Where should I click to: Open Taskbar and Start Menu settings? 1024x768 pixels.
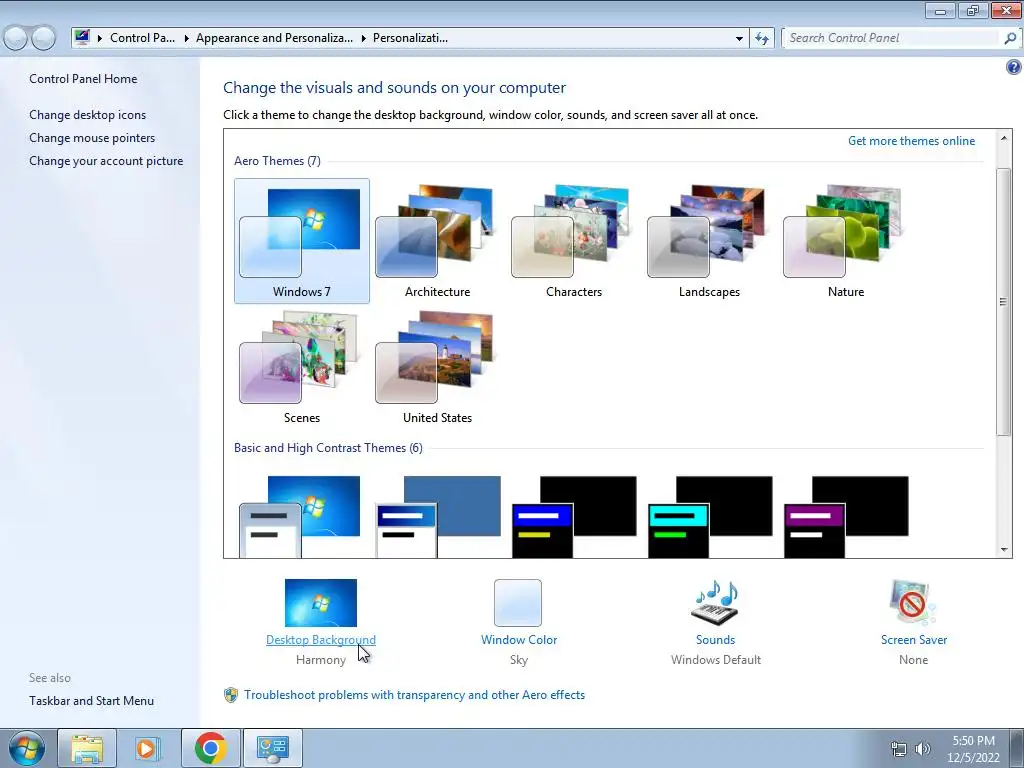(91, 701)
